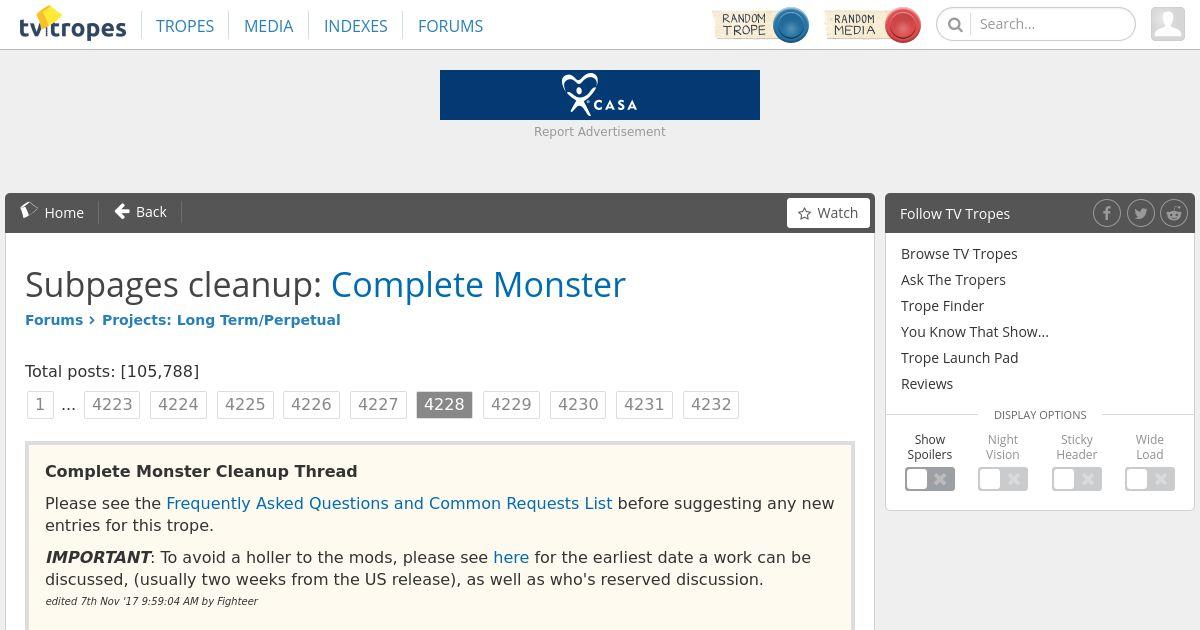The height and width of the screenshot is (630, 1200).
Task: Click Report Advertisement link
Action: click(600, 132)
